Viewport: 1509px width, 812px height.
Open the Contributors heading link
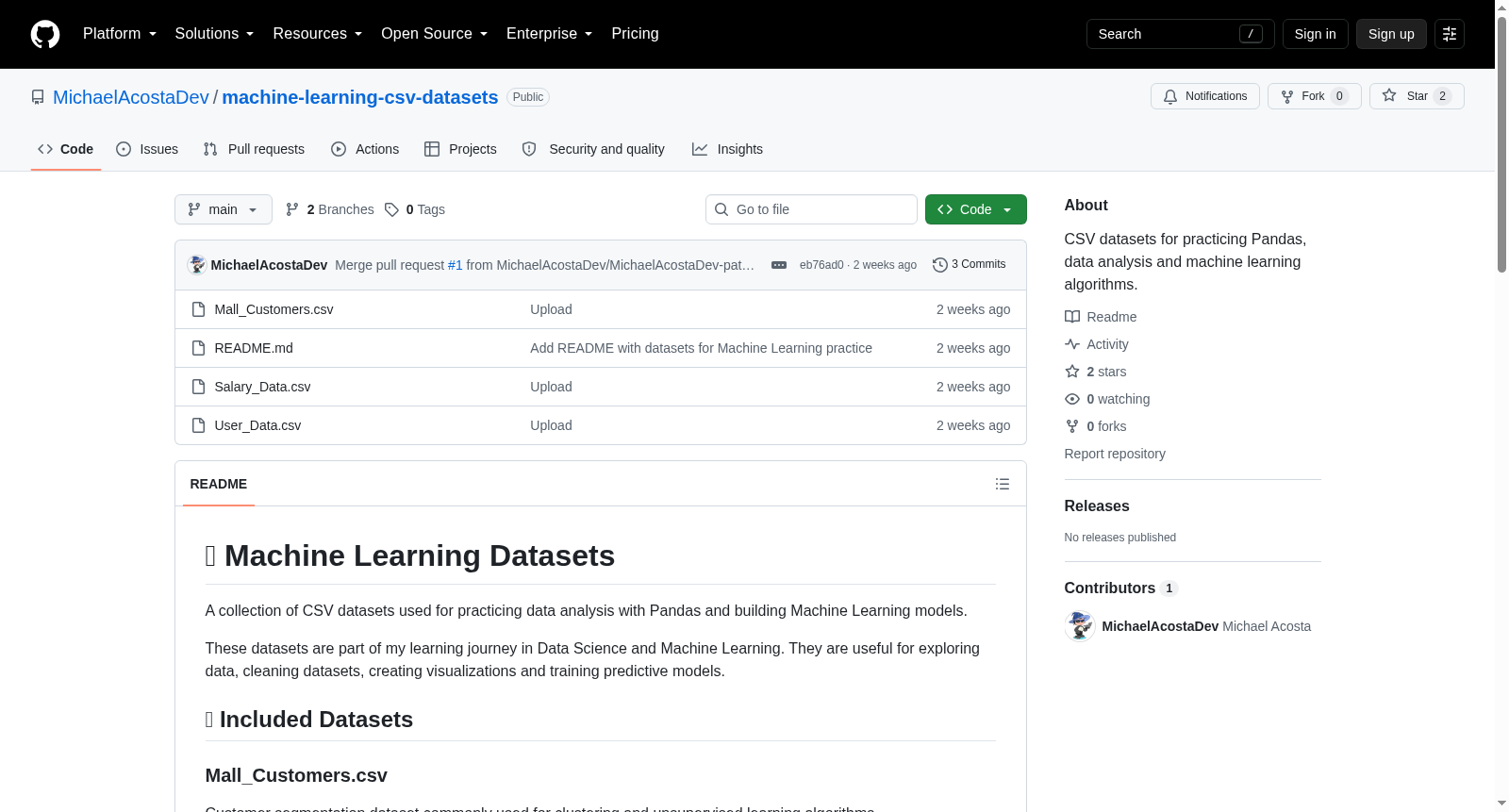point(1121,588)
